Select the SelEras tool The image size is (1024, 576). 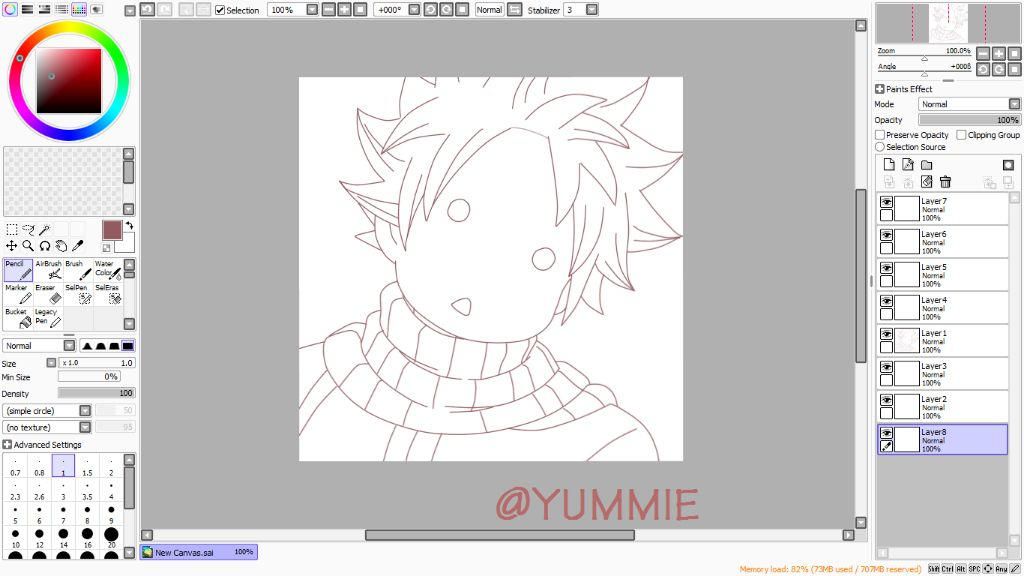[x=108, y=294]
